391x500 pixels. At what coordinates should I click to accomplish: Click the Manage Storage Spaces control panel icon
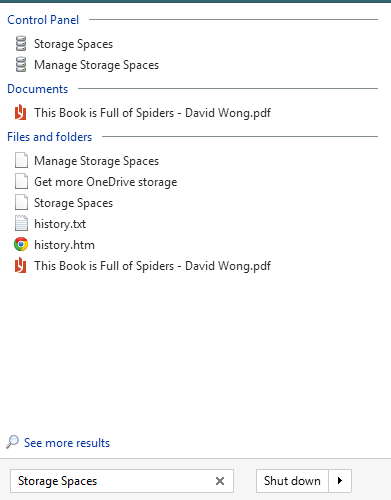tap(21, 65)
